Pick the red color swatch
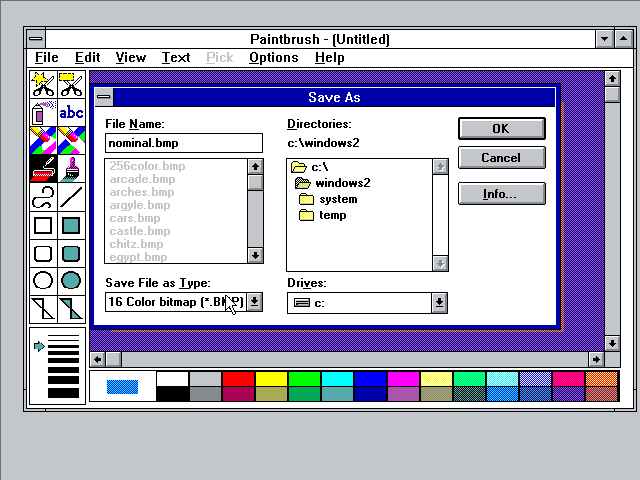Screen dimensions: 640x480 (x=238, y=379)
